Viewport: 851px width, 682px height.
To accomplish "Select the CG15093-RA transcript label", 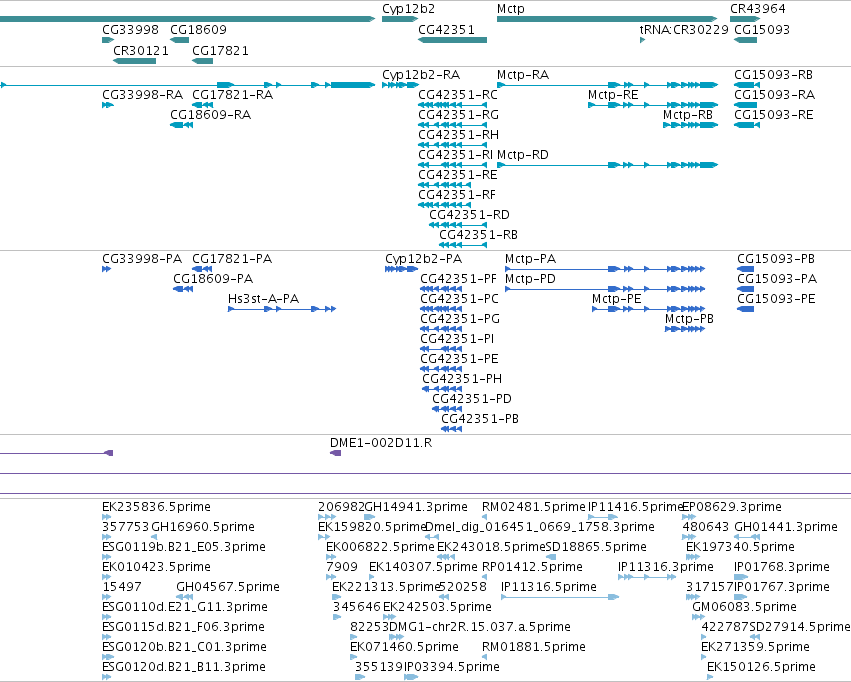I will coord(774,94).
